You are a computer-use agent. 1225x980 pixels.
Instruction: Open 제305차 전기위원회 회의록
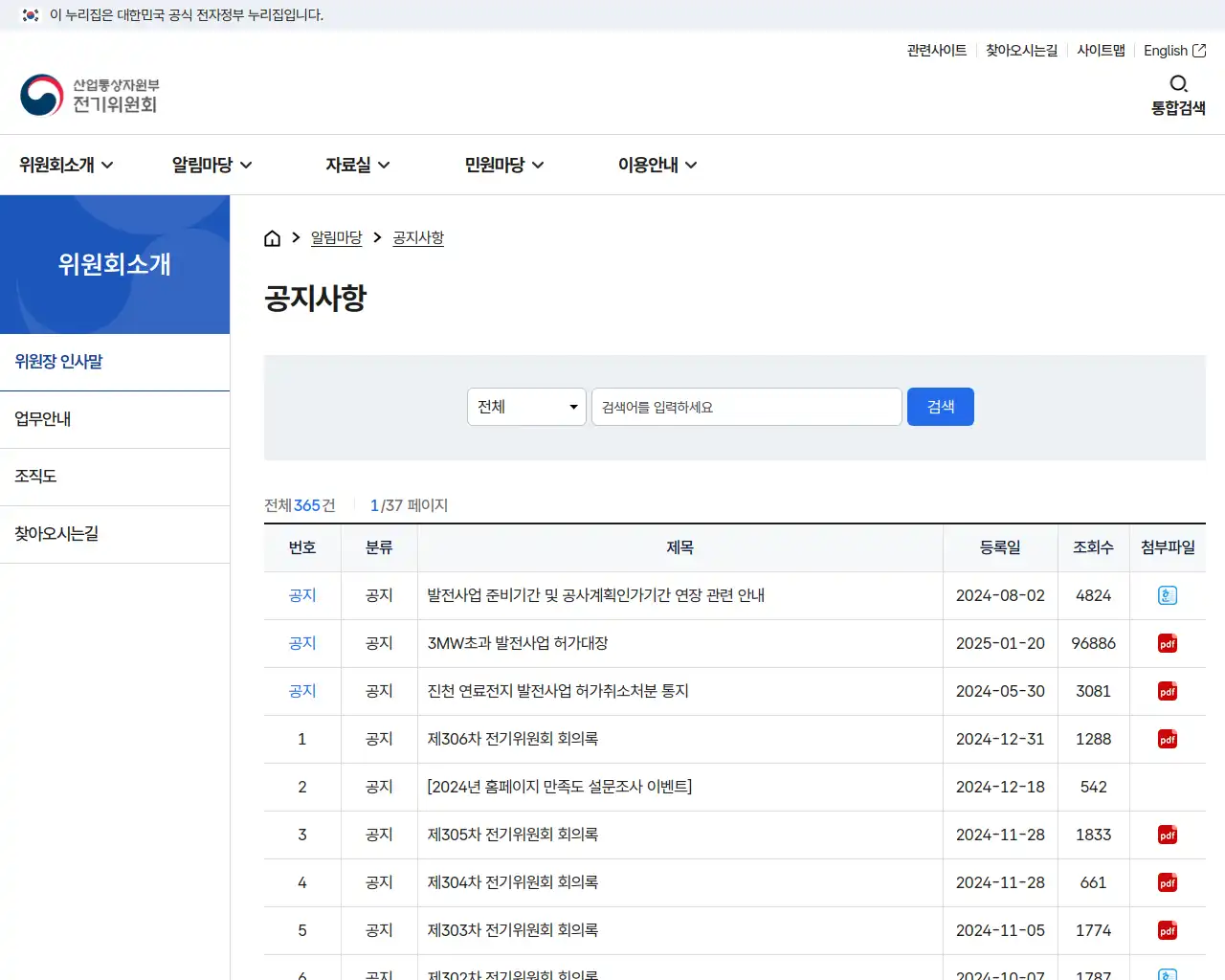[512, 835]
